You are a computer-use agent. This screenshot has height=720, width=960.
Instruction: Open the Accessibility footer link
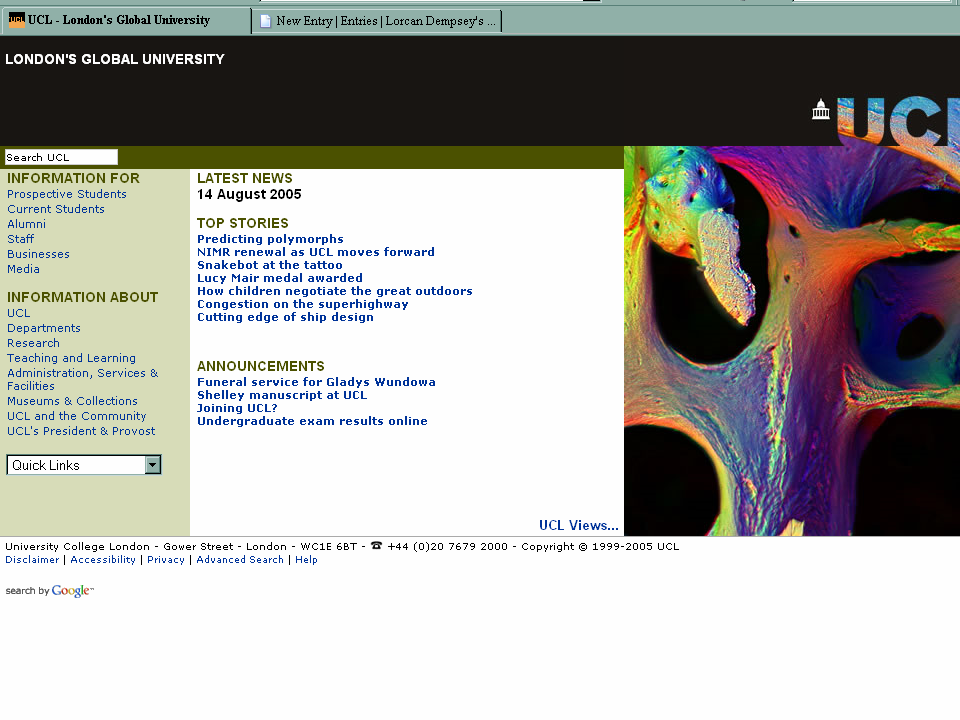pos(103,560)
